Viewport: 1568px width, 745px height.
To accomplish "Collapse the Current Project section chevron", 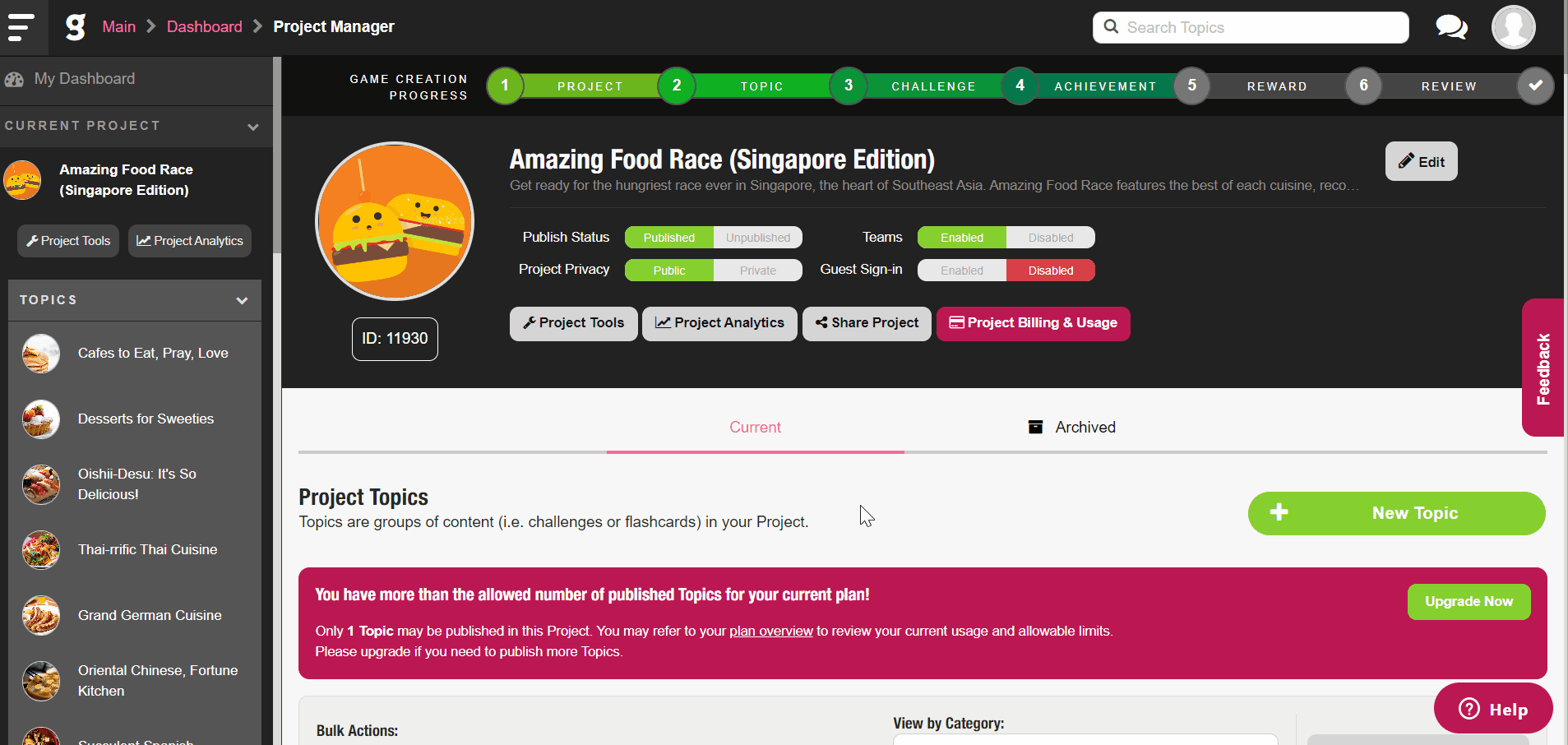I will click(253, 127).
